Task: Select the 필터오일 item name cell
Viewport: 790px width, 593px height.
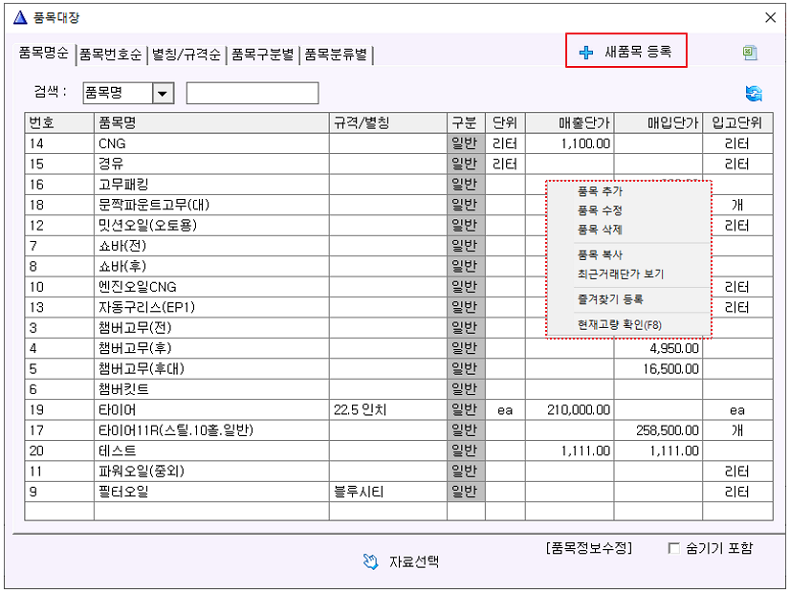Action: click(212, 492)
